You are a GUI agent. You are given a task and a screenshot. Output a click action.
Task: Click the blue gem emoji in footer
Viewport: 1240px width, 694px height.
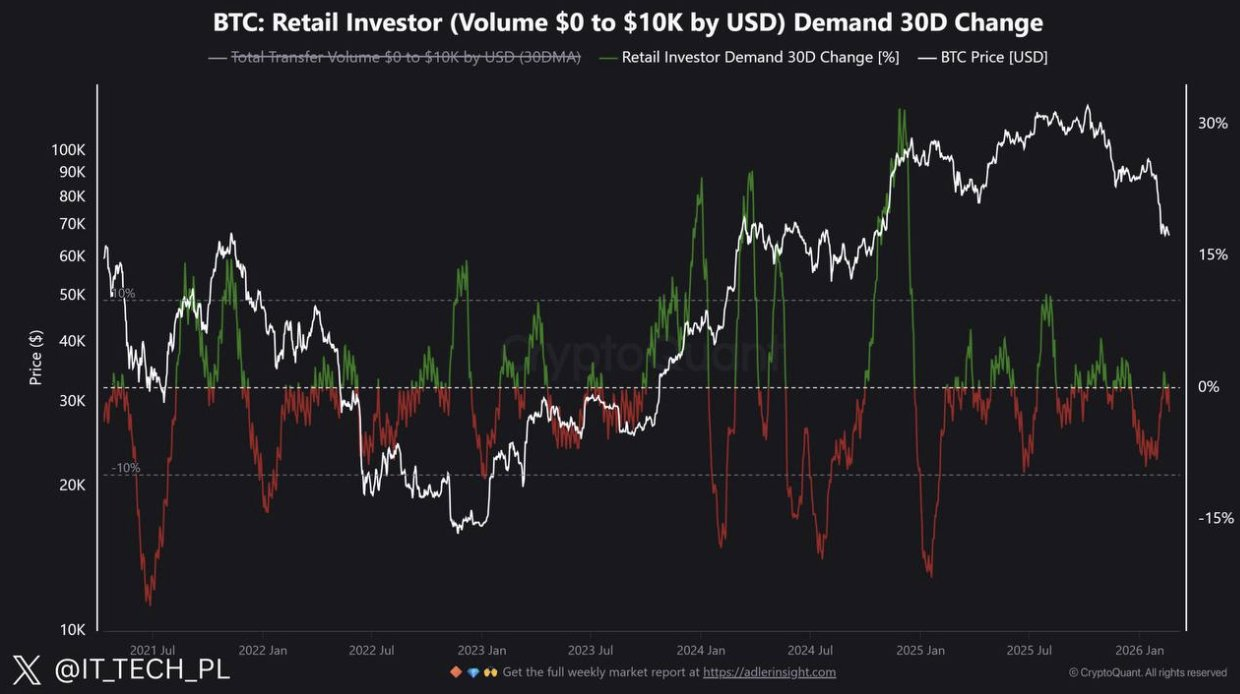473,672
